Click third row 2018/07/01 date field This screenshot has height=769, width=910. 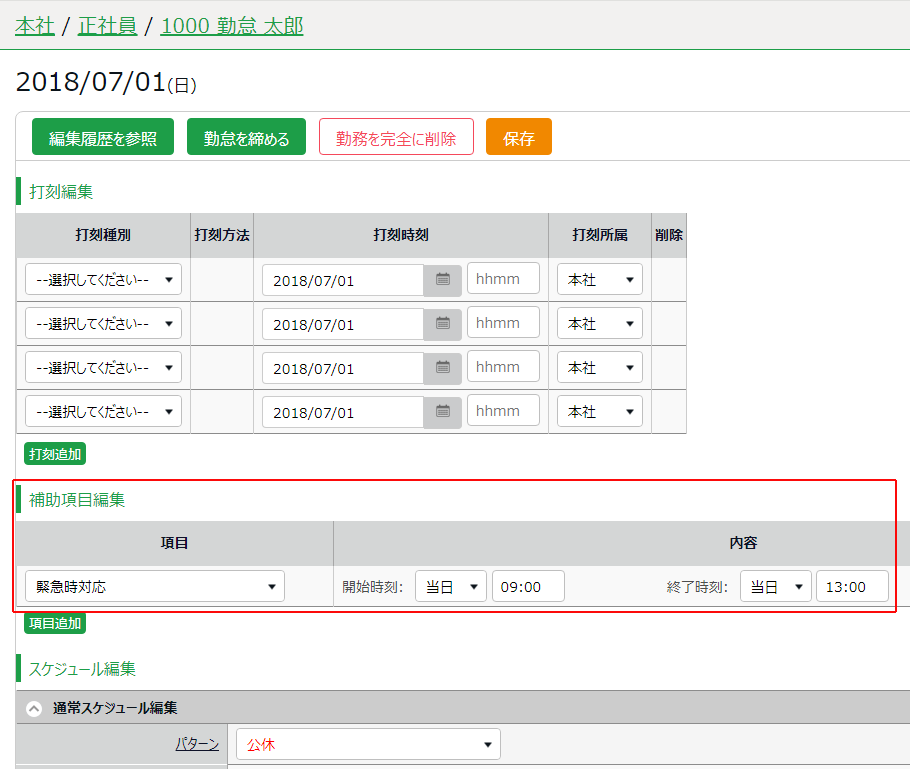(343, 369)
